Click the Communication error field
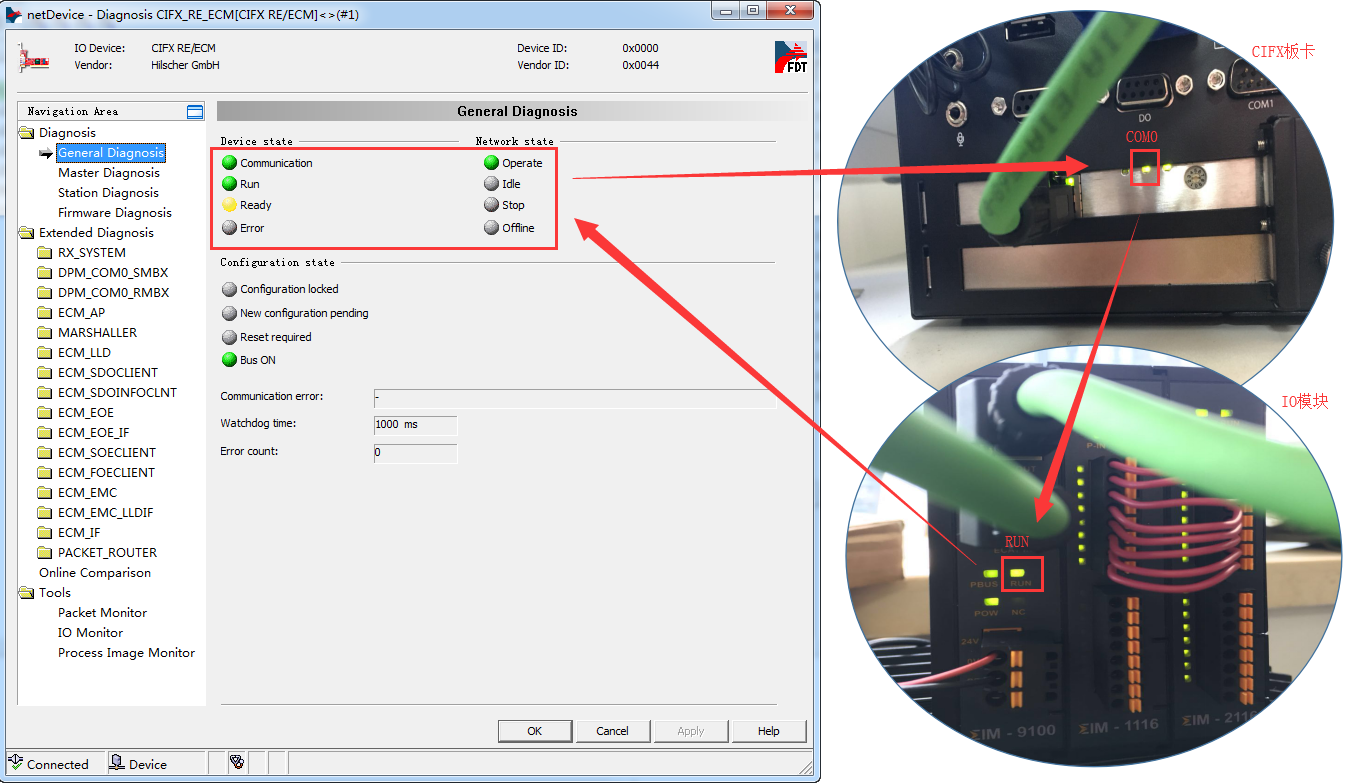 [x=574, y=398]
